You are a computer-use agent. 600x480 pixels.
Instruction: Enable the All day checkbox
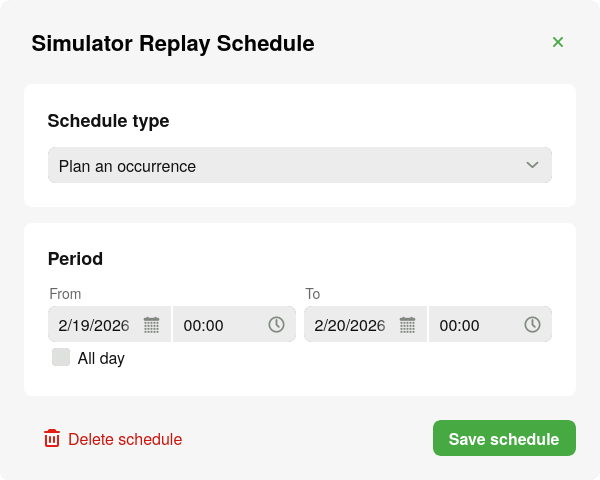(x=61, y=357)
